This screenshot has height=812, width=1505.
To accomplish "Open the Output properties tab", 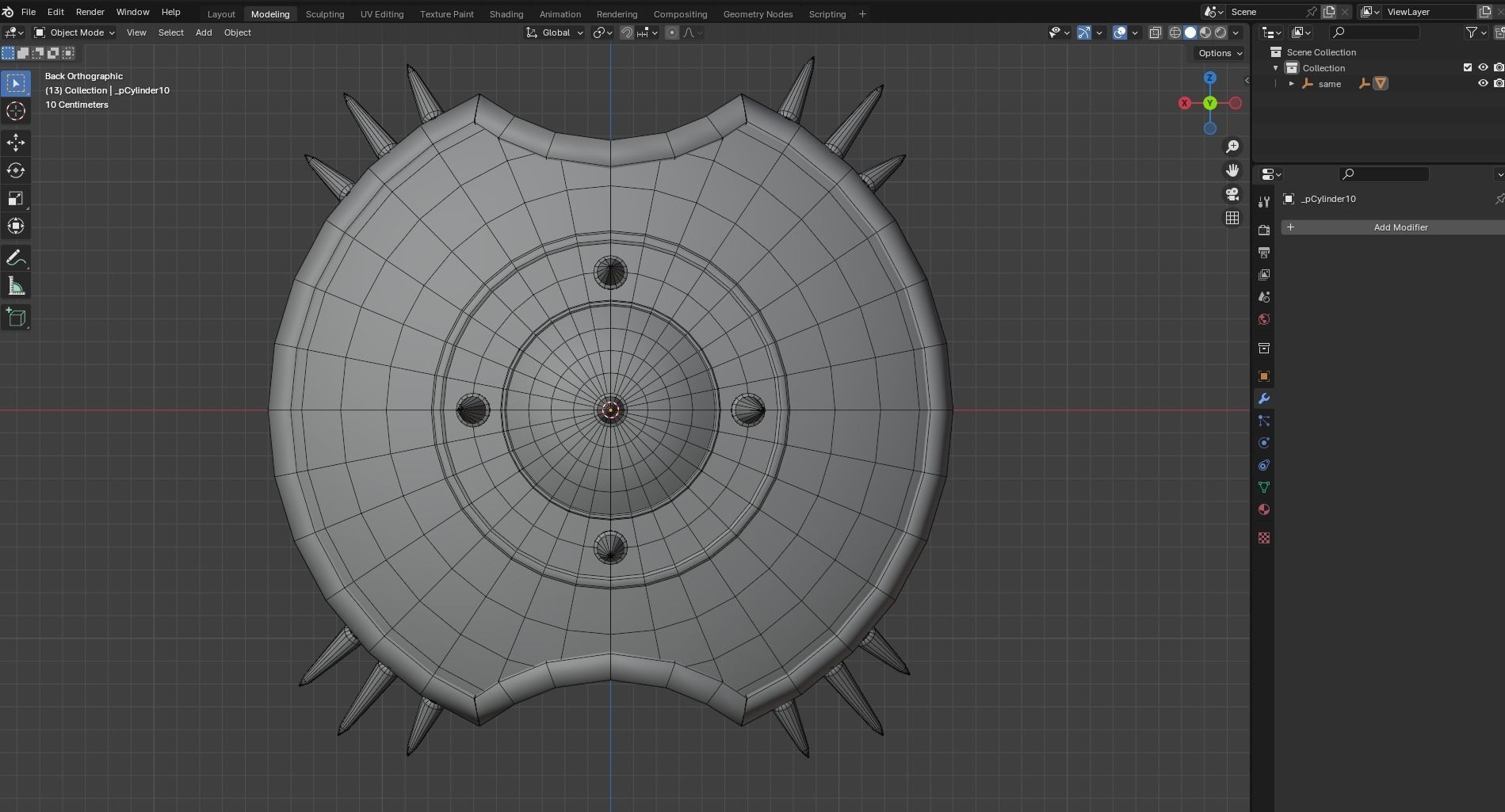I will tap(1264, 252).
